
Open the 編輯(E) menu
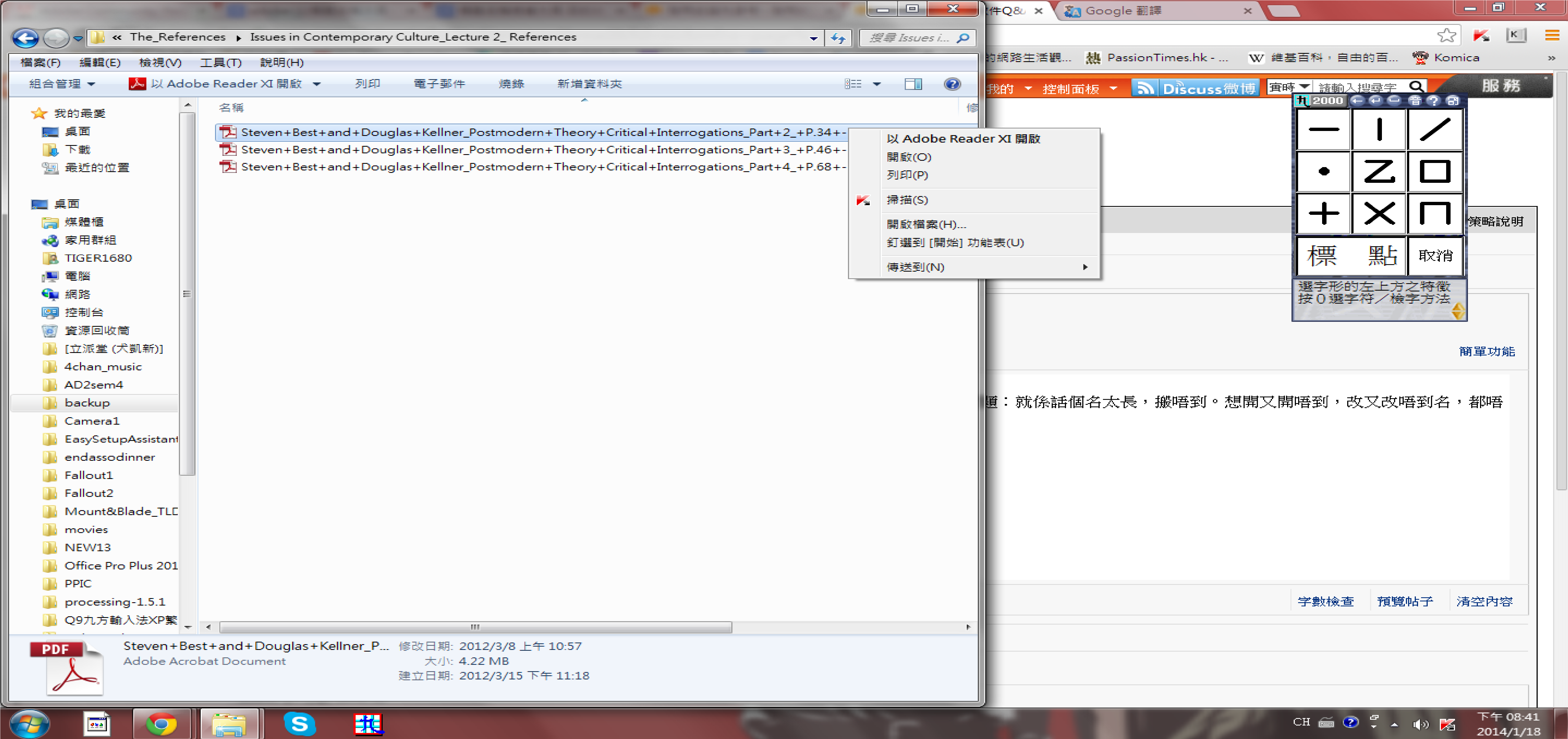point(100,62)
